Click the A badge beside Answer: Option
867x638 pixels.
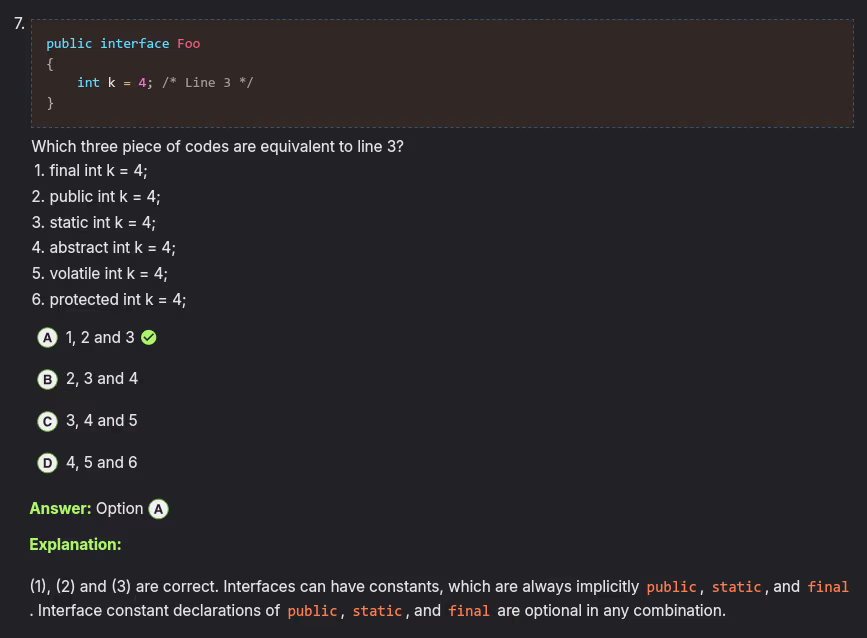(x=158, y=509)
